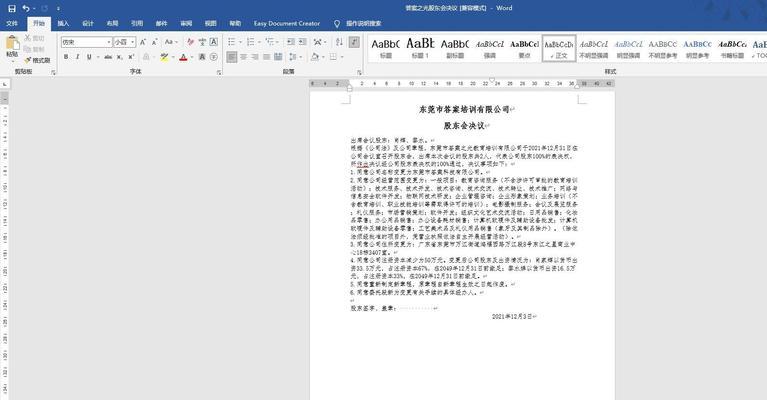Click the Sort icon in the paragraph group
Screen dimensions: 767x400
(x=339, y=43)
